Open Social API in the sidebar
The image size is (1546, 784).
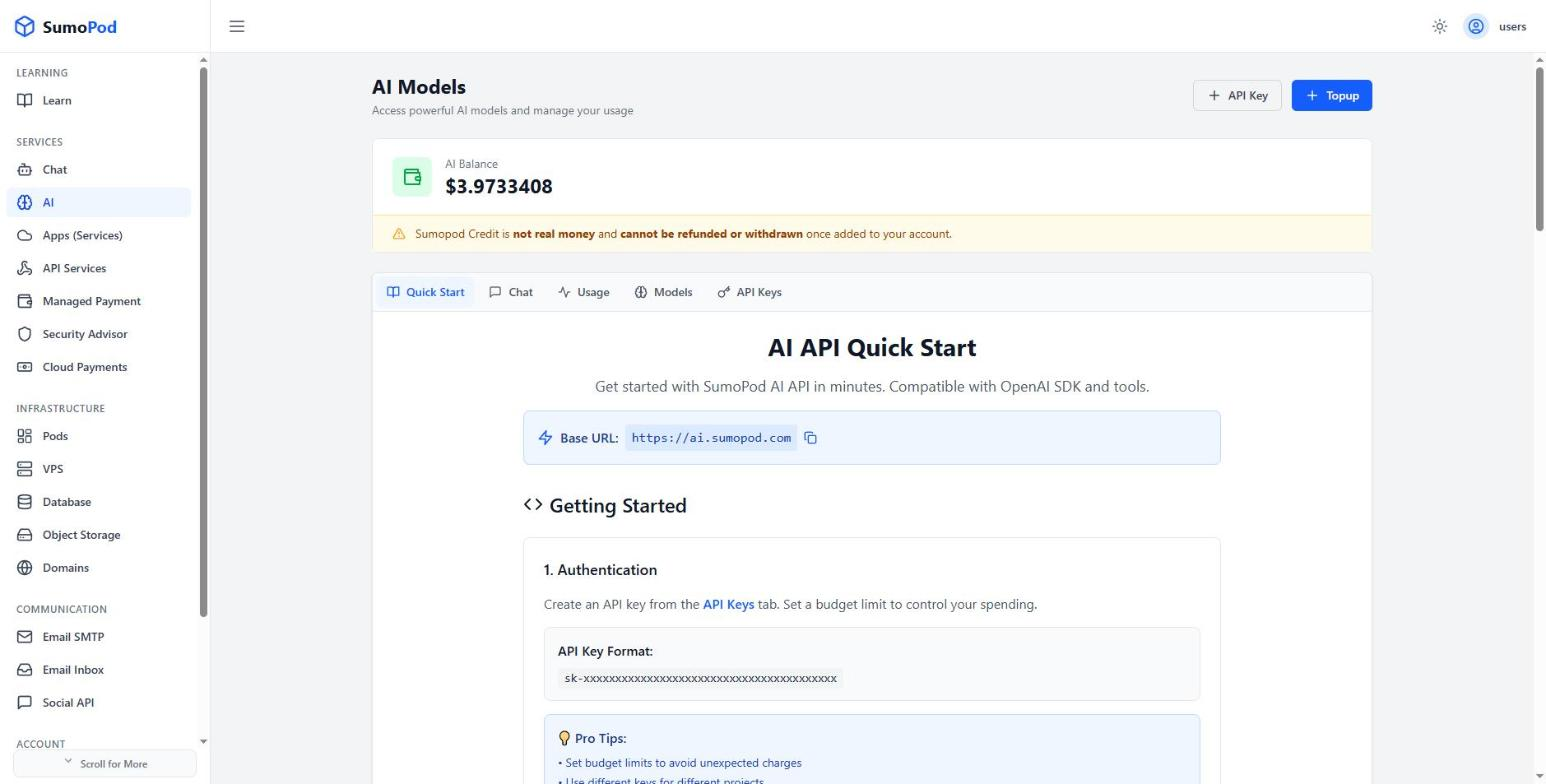point(99,703)
